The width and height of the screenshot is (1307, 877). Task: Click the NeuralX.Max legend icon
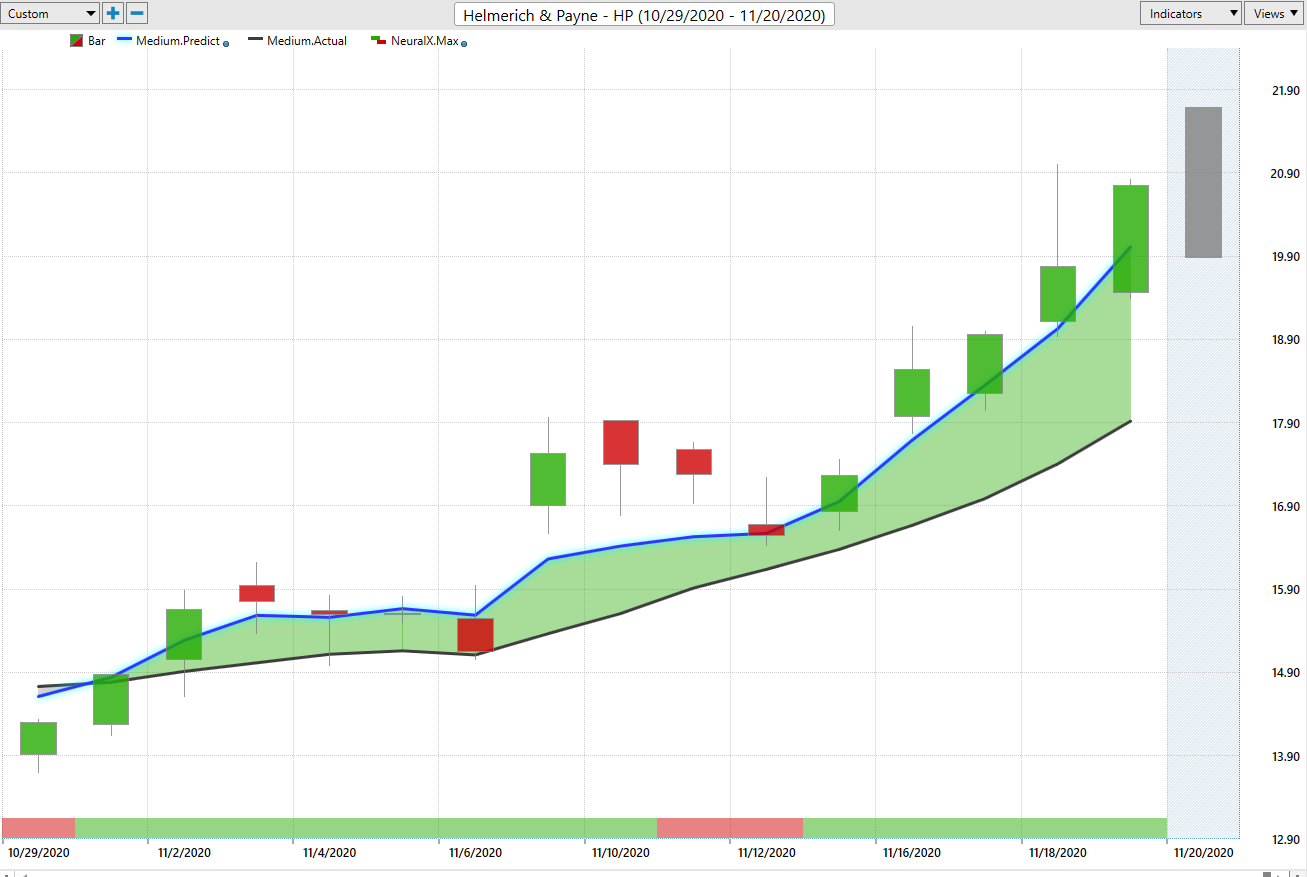[x=377, y=41]
